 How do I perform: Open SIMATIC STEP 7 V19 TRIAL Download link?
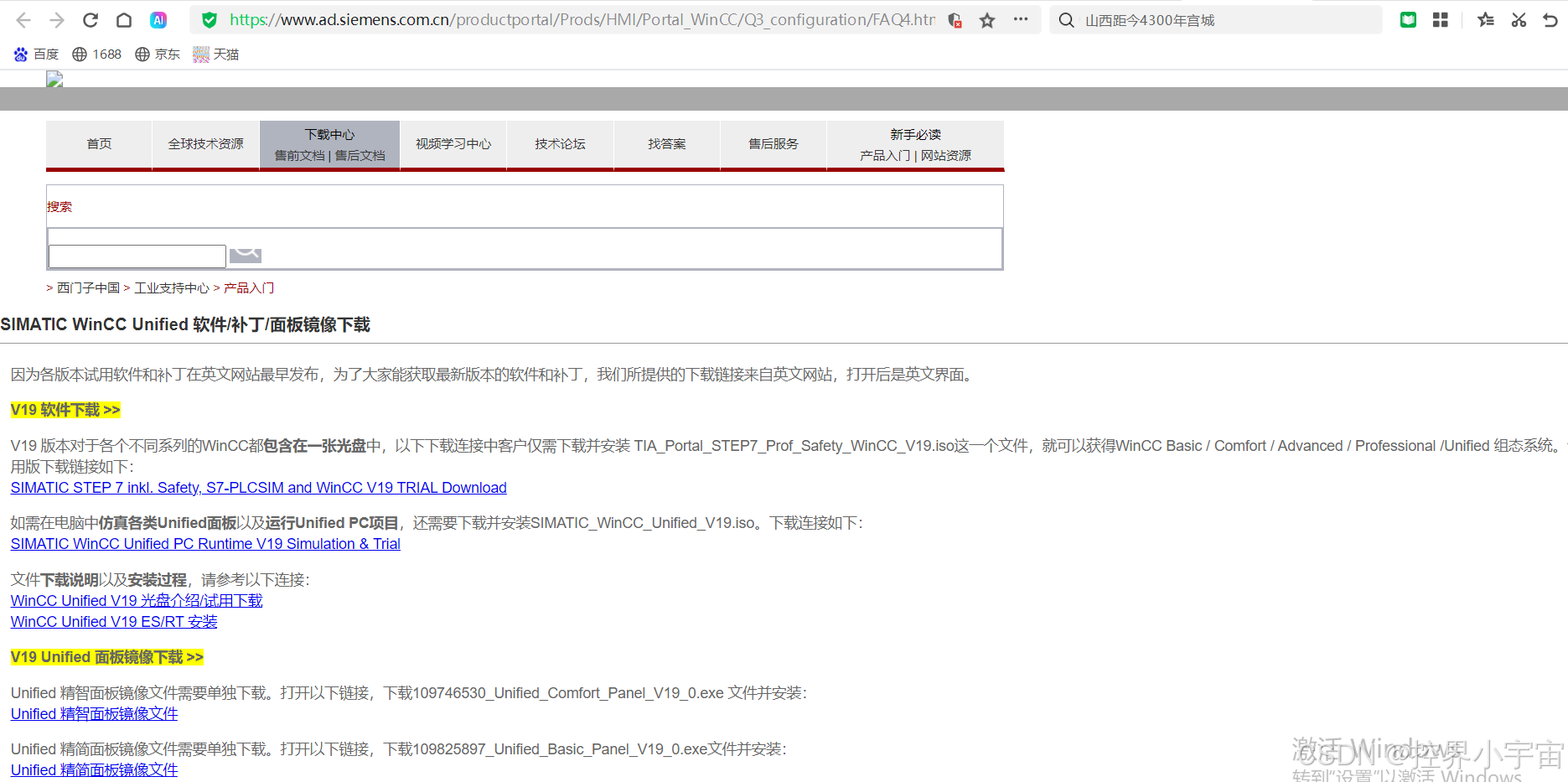pyautogui.click(x=258, y=488)
